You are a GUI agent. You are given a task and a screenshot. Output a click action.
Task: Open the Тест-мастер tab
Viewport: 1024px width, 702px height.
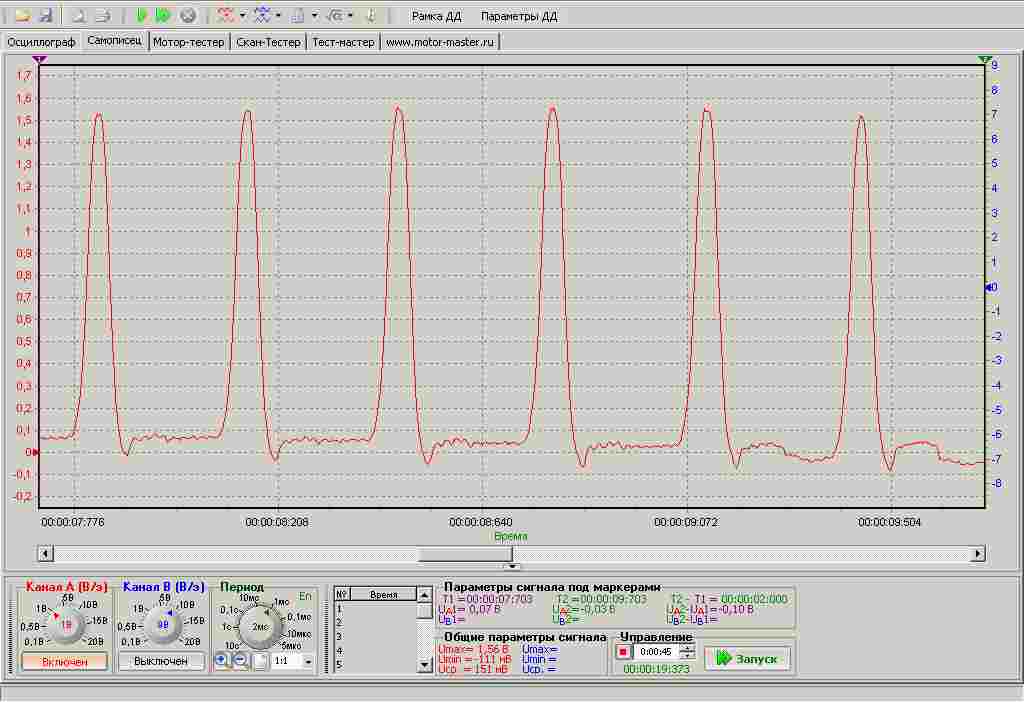pos(344,42)
